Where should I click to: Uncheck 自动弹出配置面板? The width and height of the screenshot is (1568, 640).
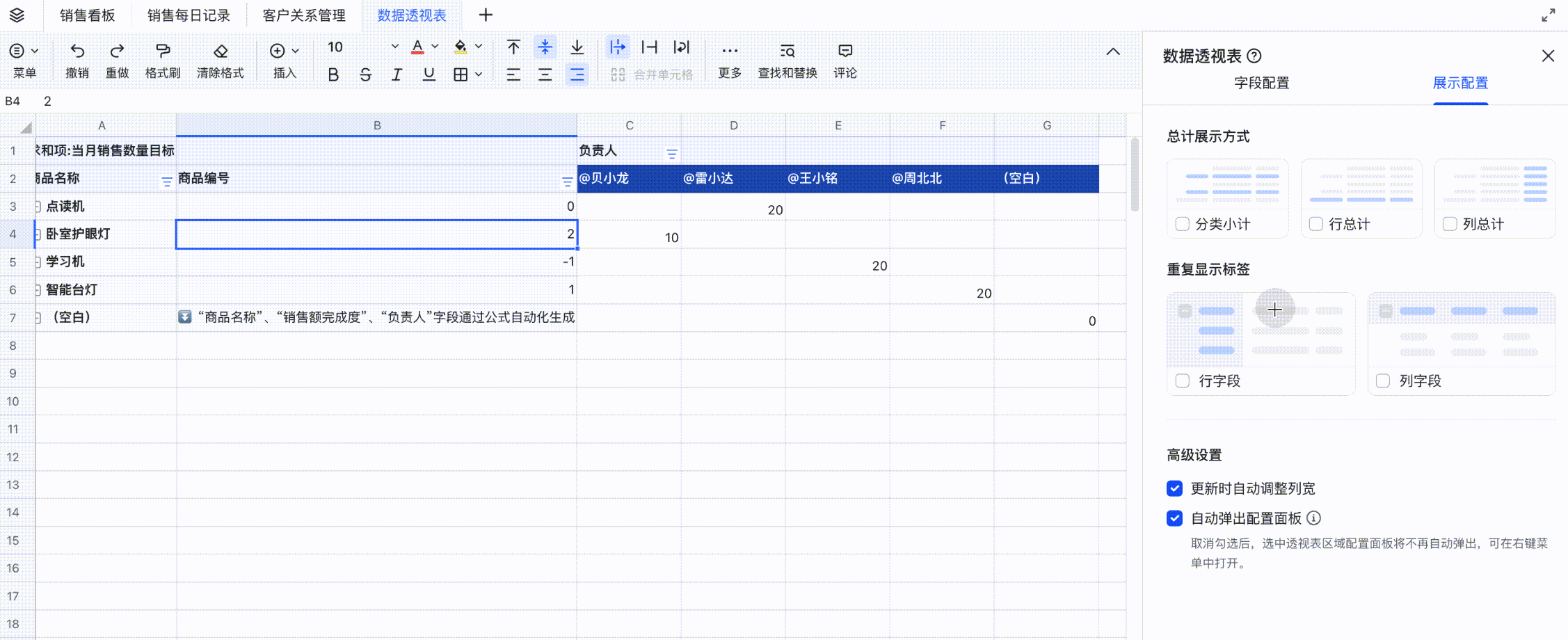pos(1175,518)
